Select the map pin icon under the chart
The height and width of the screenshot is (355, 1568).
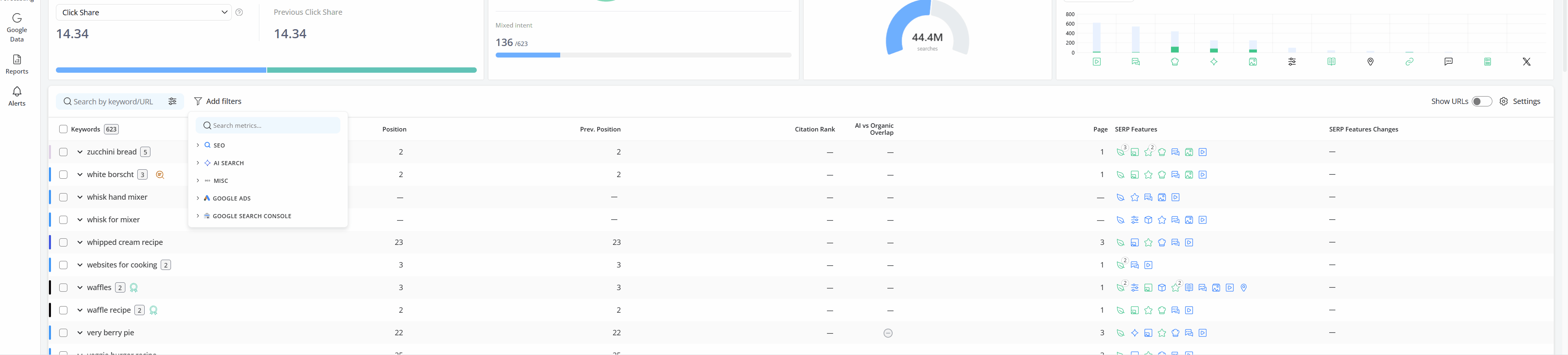point(1370,62)
